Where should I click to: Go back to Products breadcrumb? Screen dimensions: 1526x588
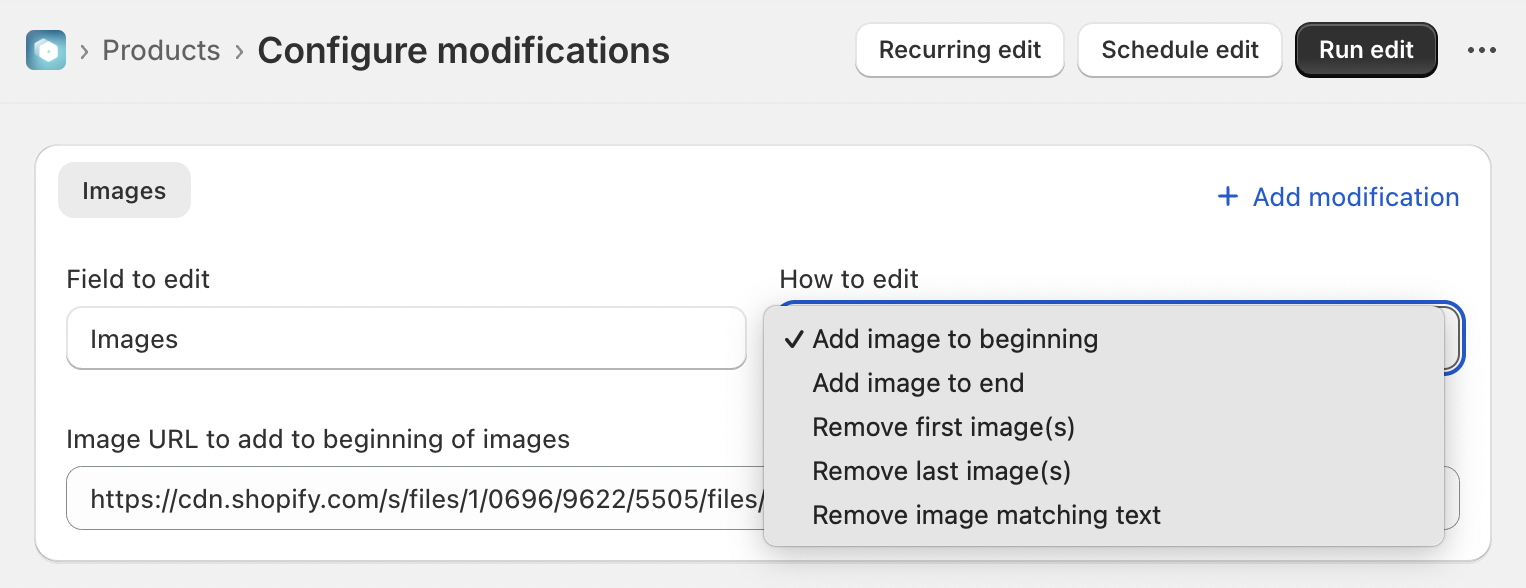click(x=161, y=50)
